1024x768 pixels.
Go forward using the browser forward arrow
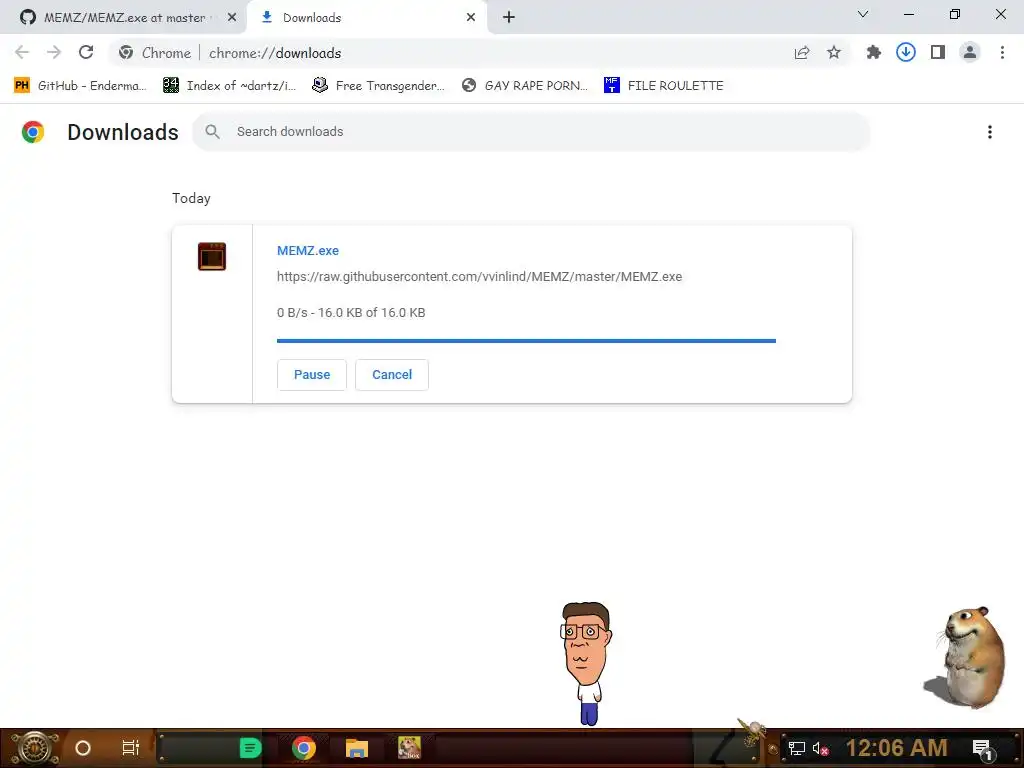[54, 52]
